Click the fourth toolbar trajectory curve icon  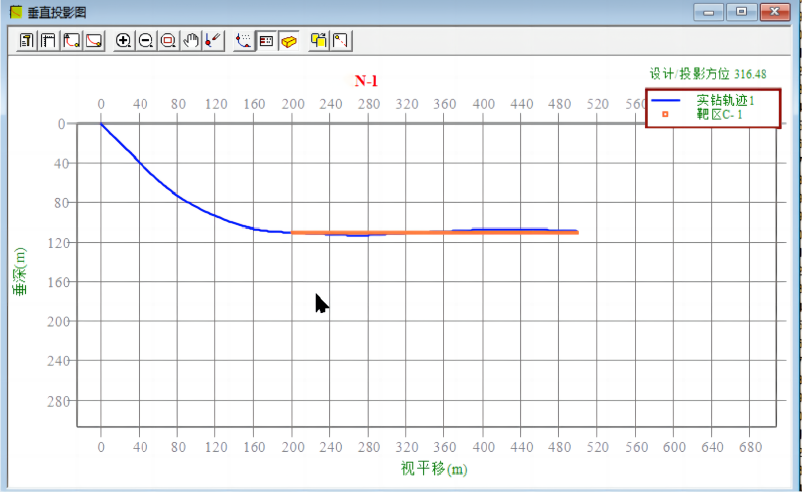(x=93, y=41)
